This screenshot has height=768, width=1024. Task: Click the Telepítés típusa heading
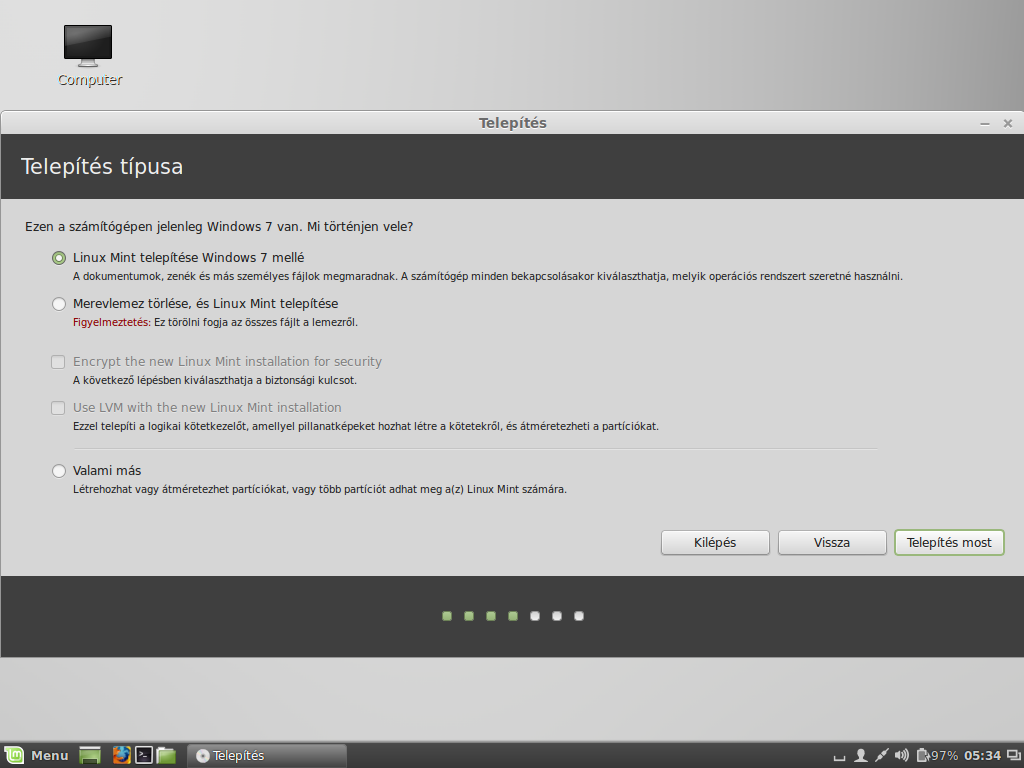tap(102, 167)
